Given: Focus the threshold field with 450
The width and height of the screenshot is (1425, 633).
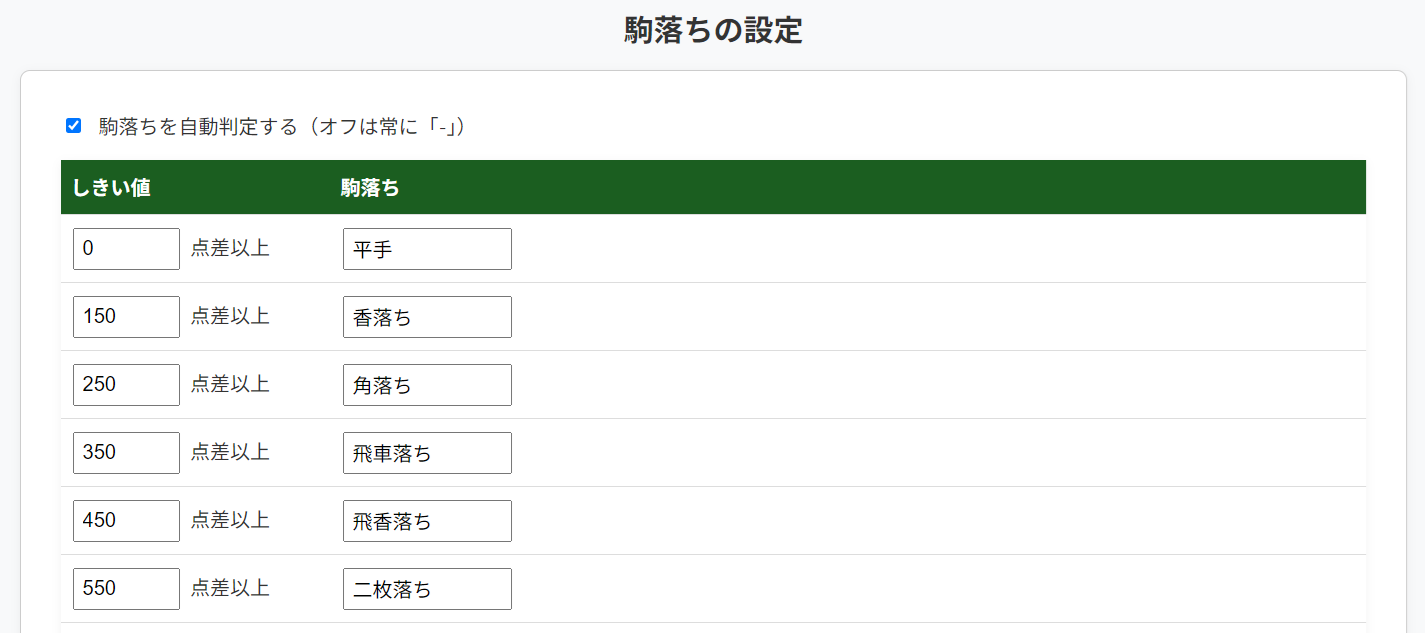Looking at the screenshot, I should 126,521.
